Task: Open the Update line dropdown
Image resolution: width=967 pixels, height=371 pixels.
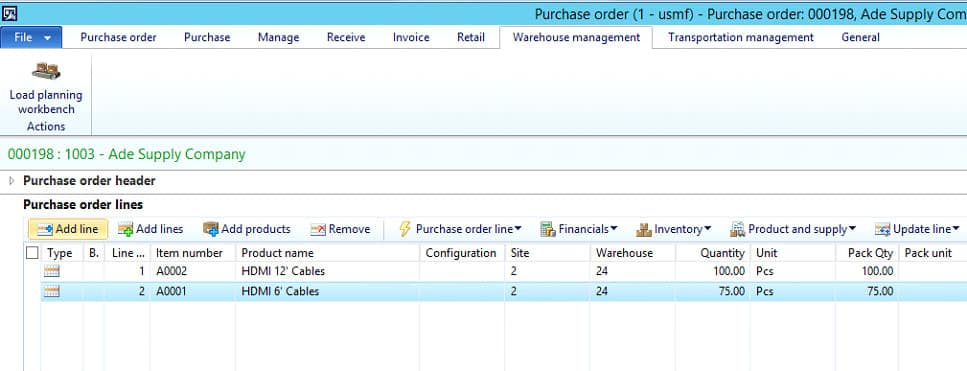Action: (x=917, y=229)
